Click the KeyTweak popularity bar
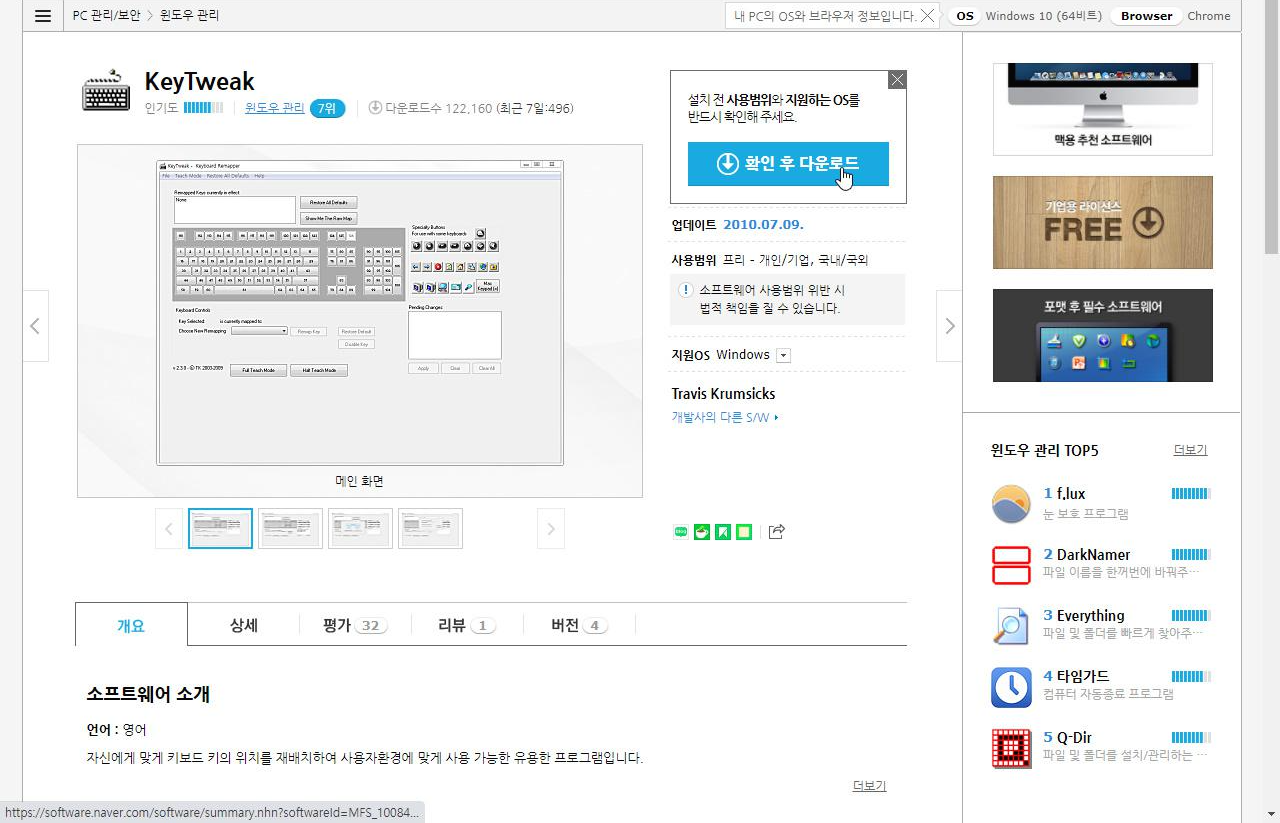Screen dimensions: 1280x823 tap(203, 108)
